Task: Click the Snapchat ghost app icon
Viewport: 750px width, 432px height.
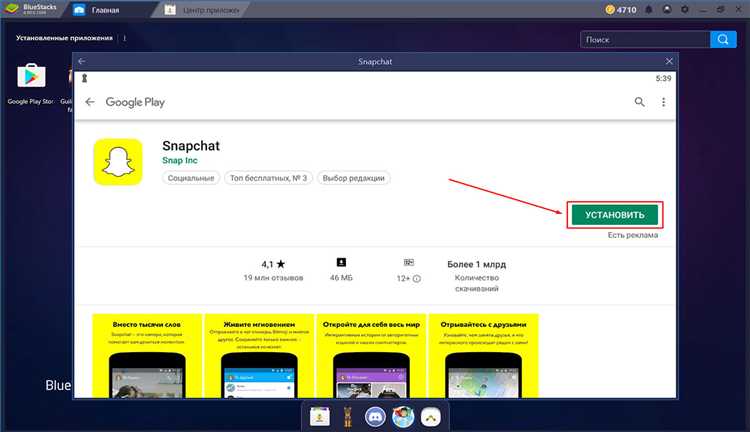Action: 118,162
